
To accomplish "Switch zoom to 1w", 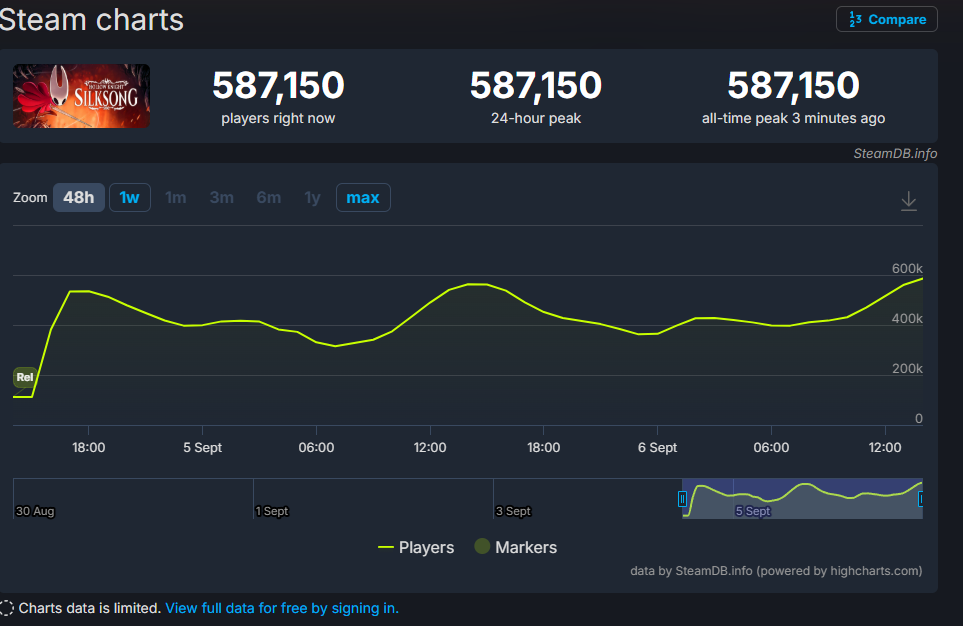I will tap(130, 197).
